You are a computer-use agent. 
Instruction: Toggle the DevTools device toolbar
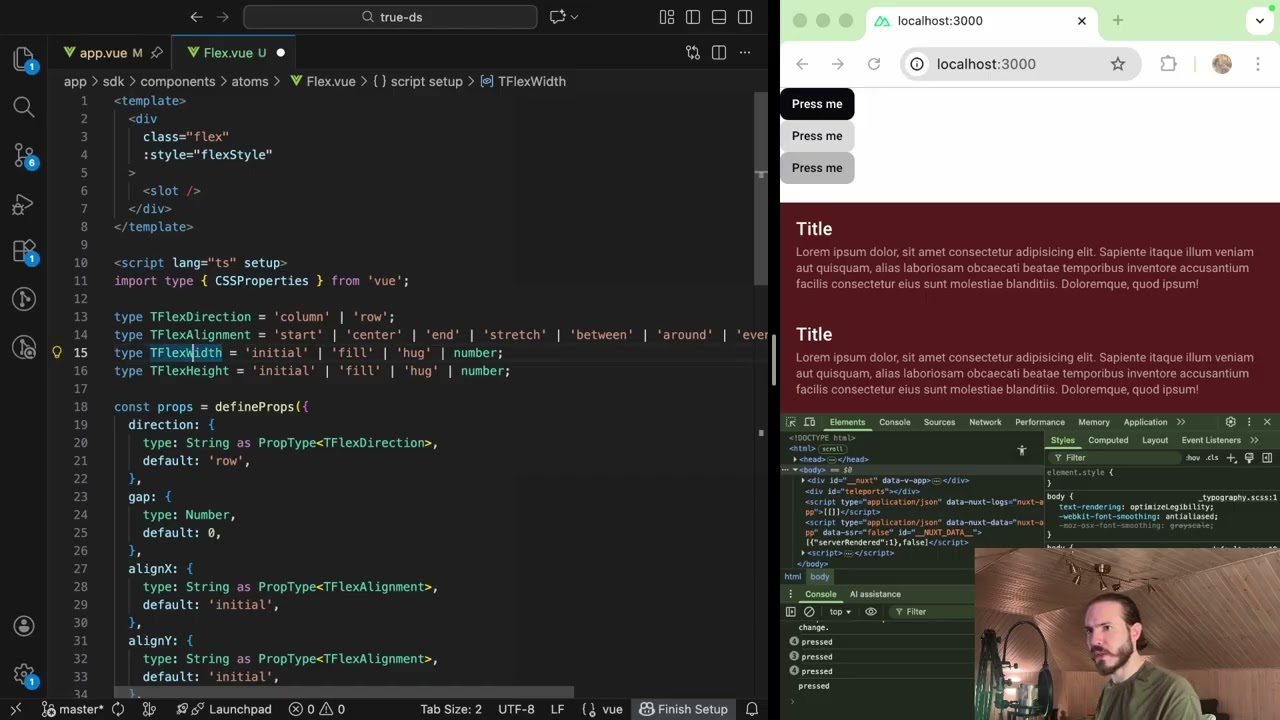pyautogui.click(x=809, y=422)
